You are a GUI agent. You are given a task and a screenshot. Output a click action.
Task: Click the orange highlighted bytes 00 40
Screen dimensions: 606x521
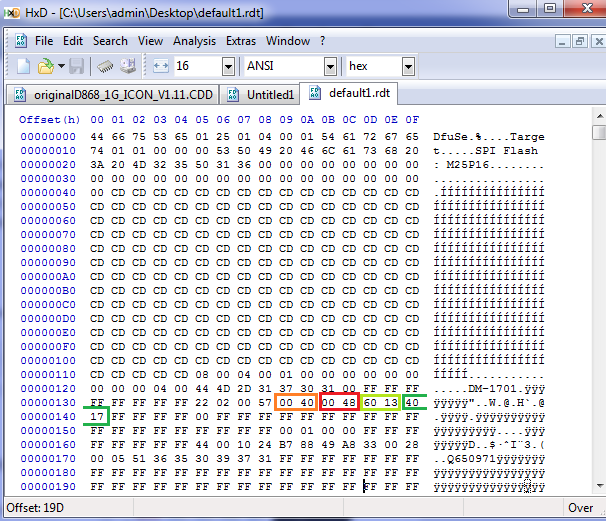296,402
